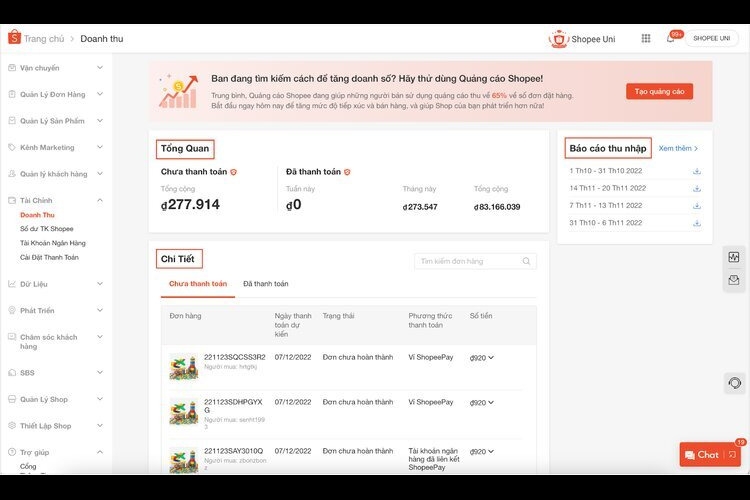Expand amount ₫920 for order 221123SQCSS3R2
The height and width of the screenshot is (500, 750).
click(x=491, y=357)
